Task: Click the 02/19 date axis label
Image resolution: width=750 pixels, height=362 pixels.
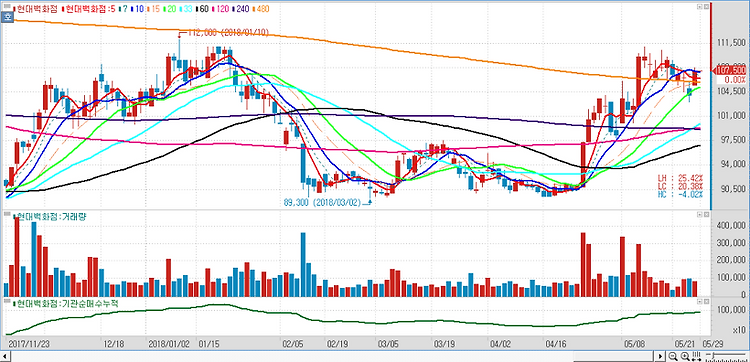Action: coord(337,343)
